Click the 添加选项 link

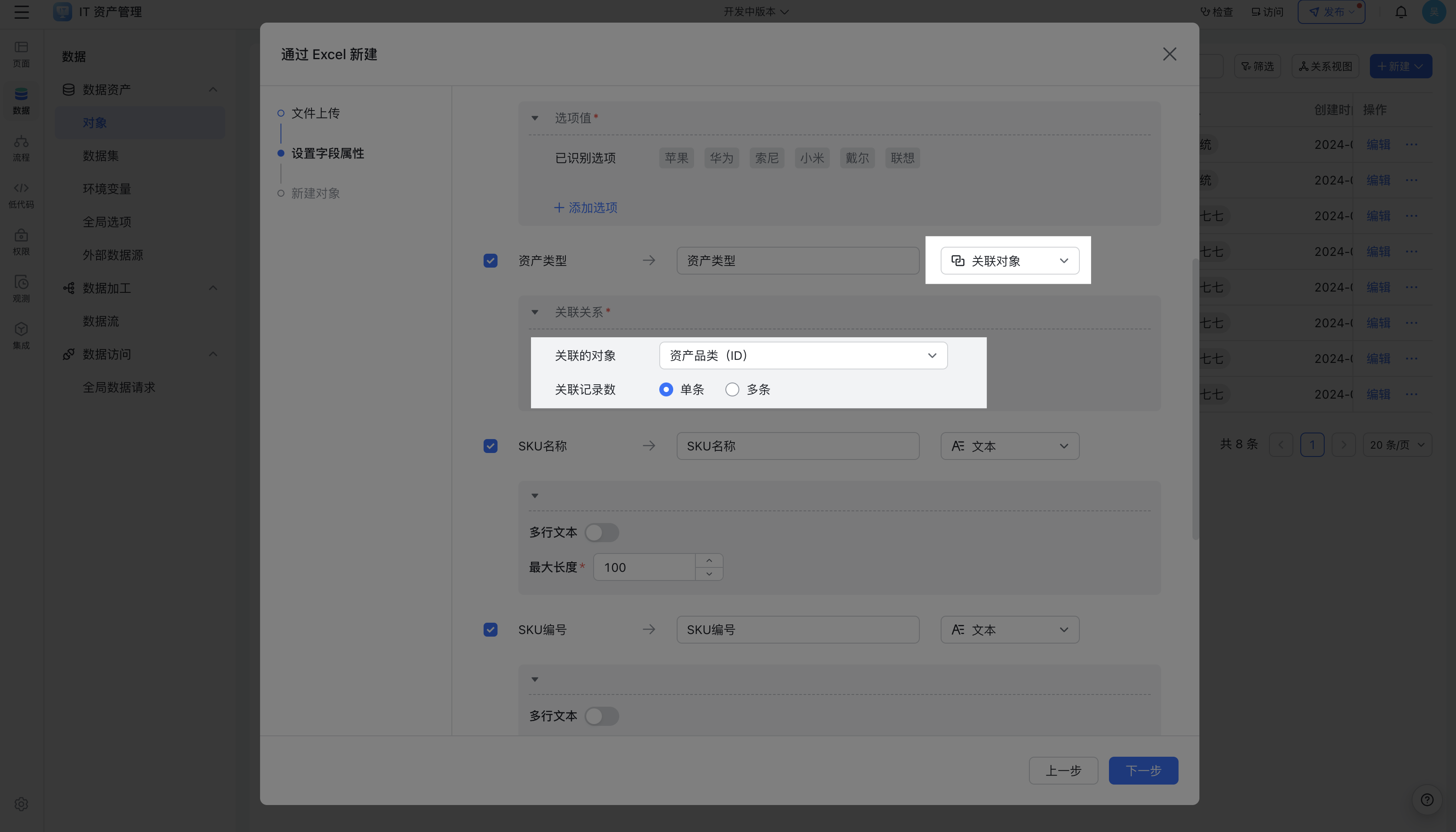[x=585, y=208]
